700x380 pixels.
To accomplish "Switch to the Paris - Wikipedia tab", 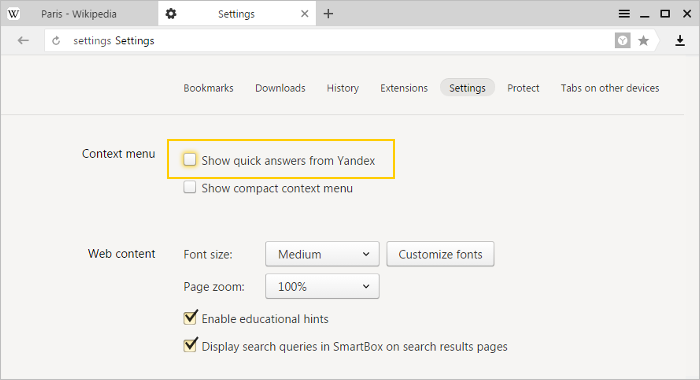I will tap(79, 14).
